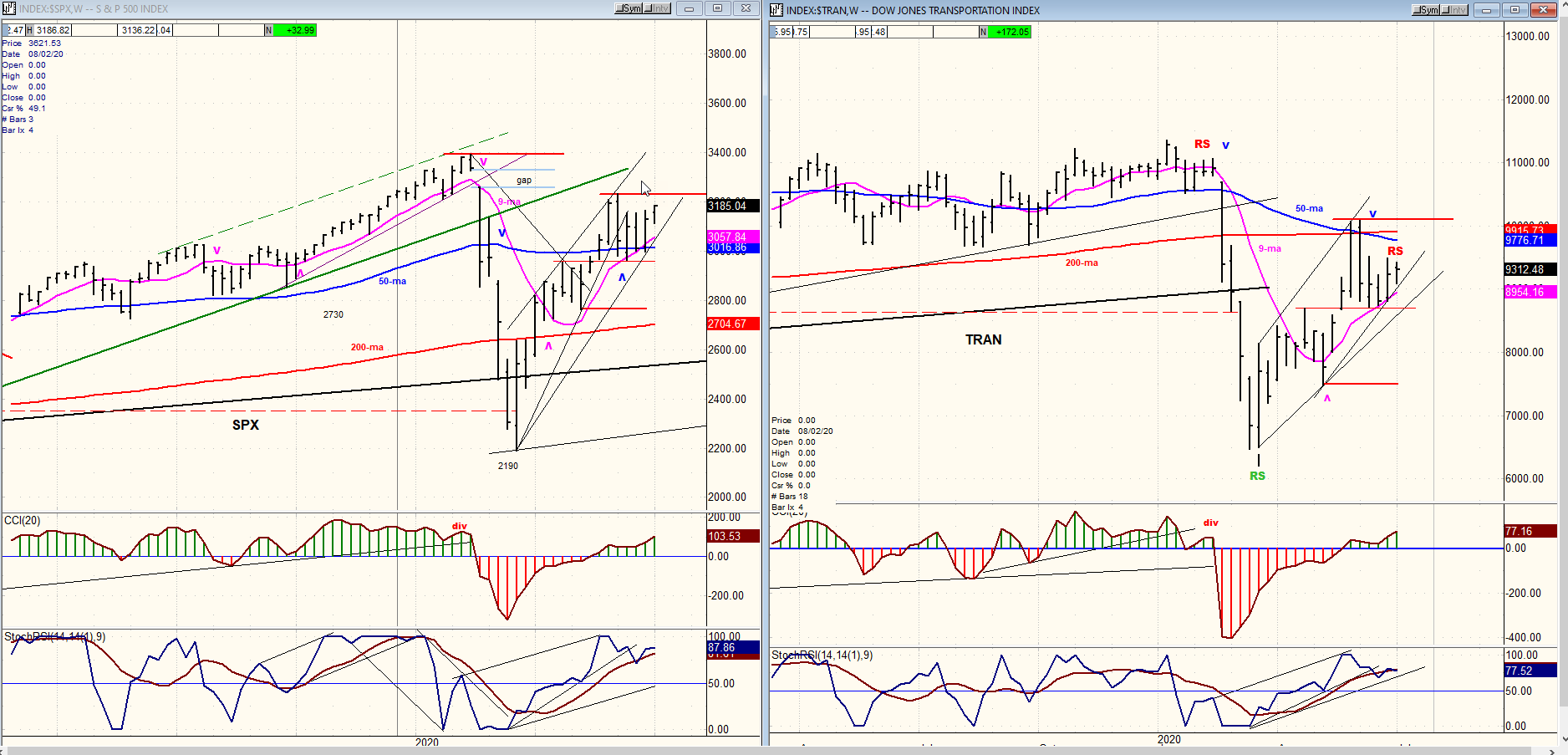Click the 2190 low annotation on SPX chart
This screenshot has height=755, width=1568.
click(508, 466)
